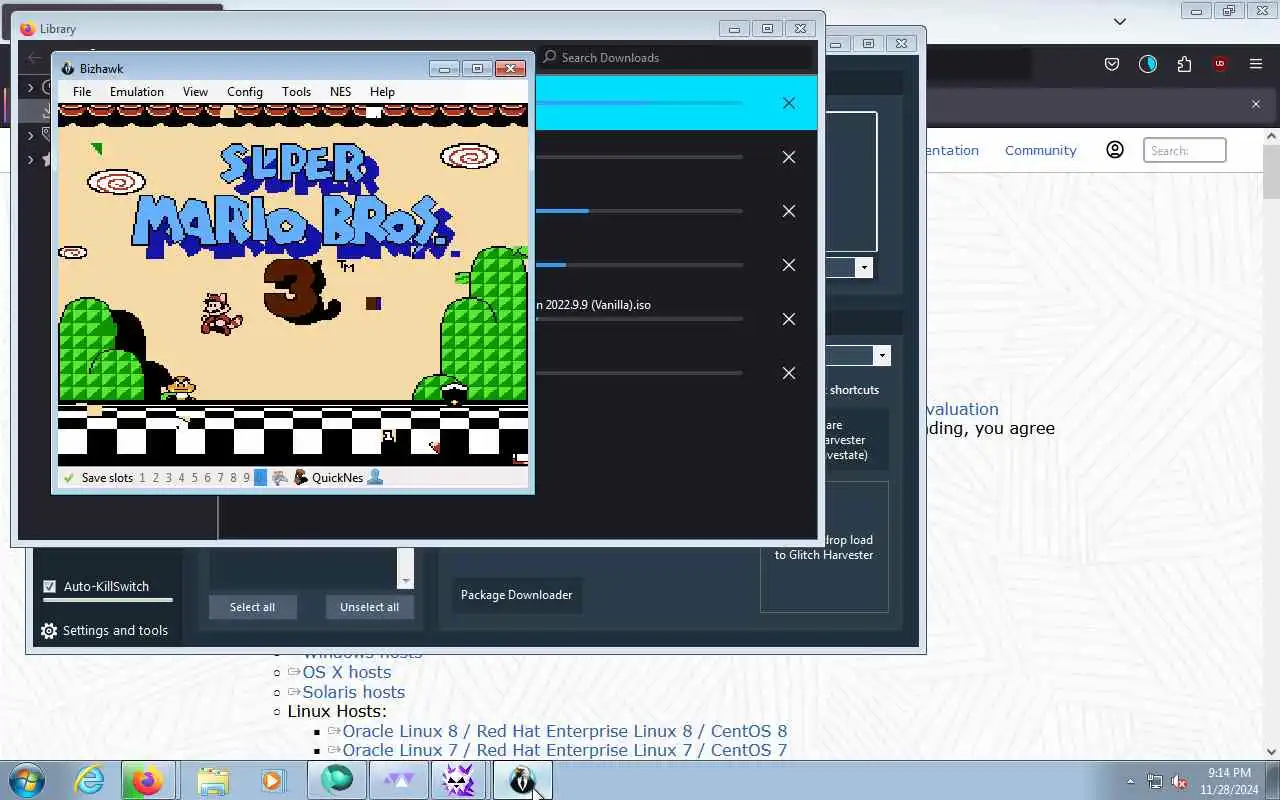Click the Search Downloads field in Library window

pyautogui.click(x=676, y=58)
